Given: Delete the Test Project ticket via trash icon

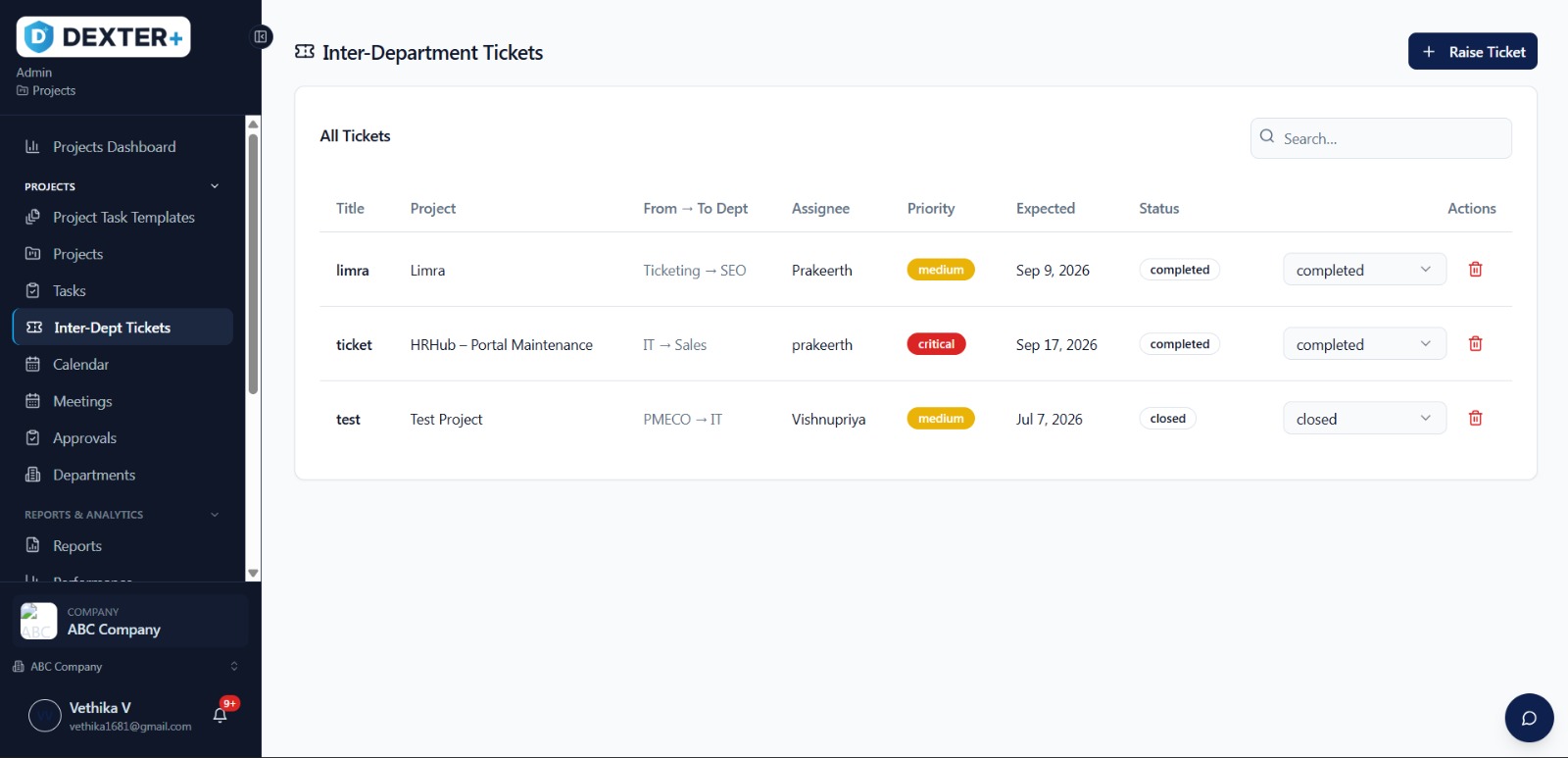Looking at the screenshot, I should pyautogui.click(x=1475, y=419).
